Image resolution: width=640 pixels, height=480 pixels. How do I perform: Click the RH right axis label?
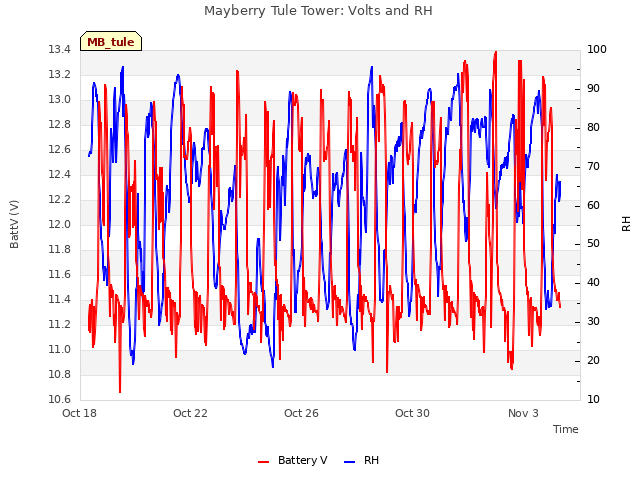click(626, 224)
